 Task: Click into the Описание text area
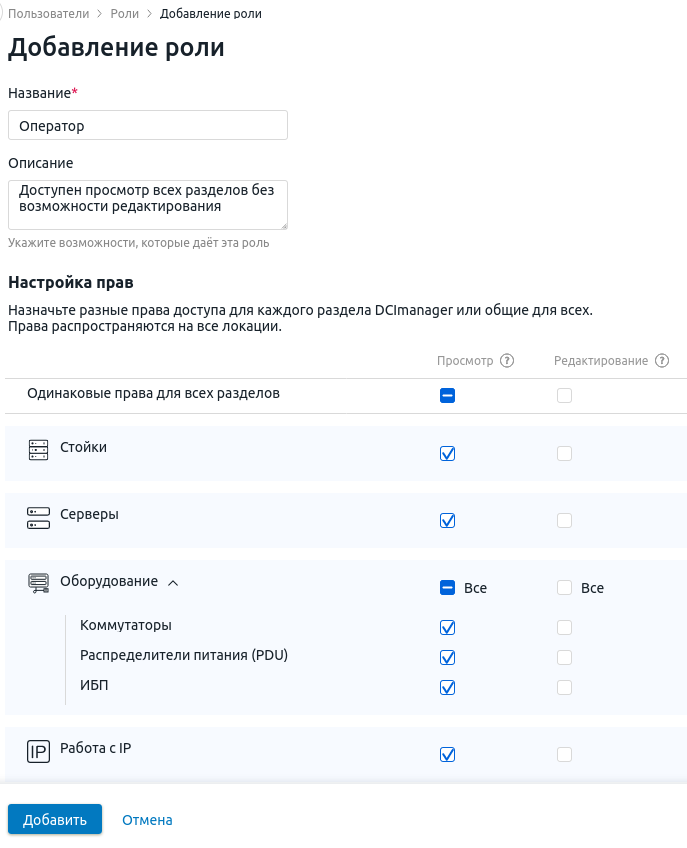click(x=148, y=204)
